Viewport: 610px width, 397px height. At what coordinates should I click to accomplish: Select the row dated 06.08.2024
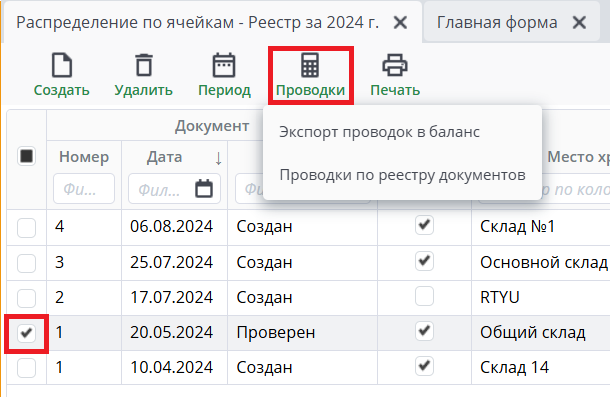click(26, 228)
